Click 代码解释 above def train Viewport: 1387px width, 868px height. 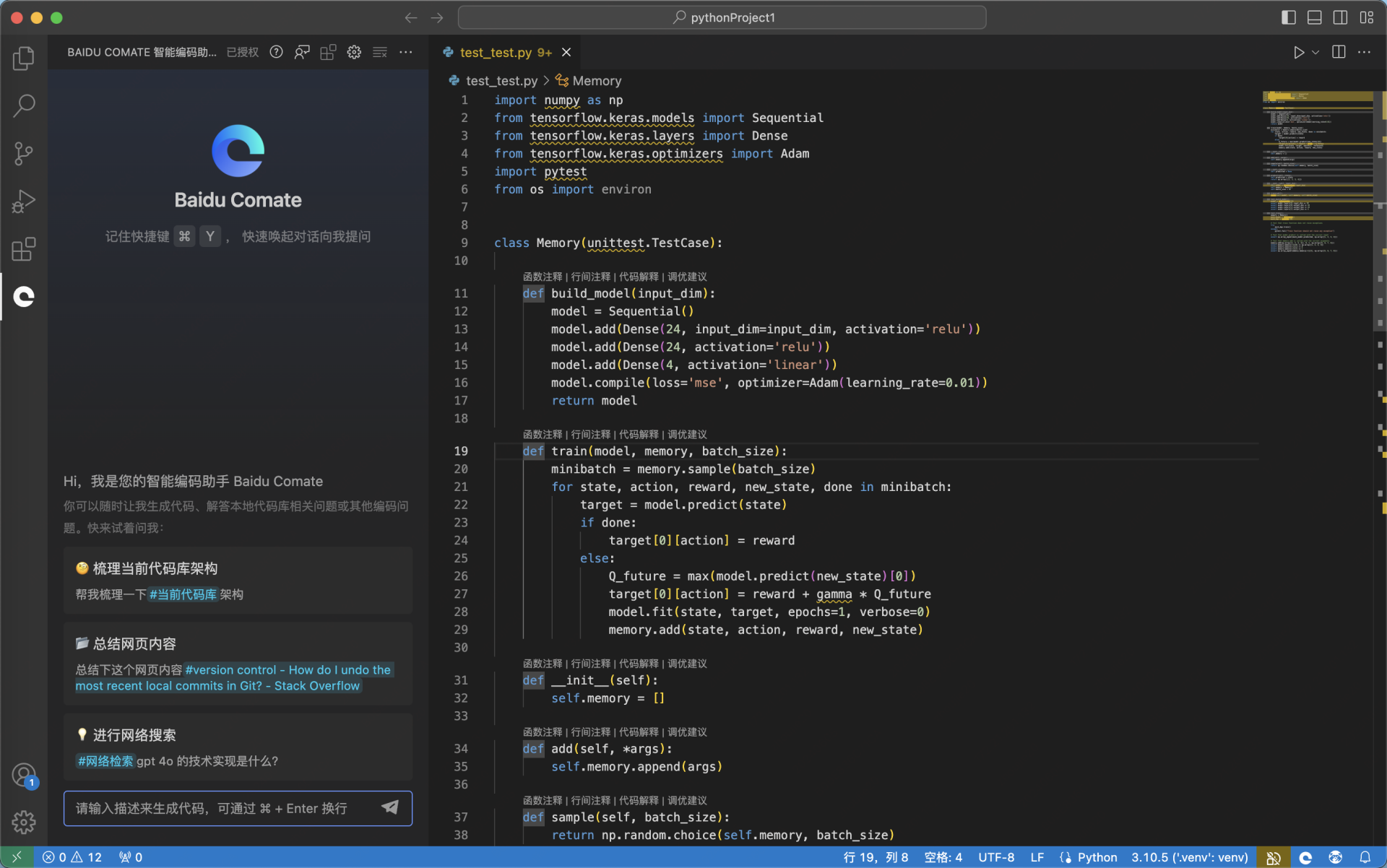tap(639, 434)
